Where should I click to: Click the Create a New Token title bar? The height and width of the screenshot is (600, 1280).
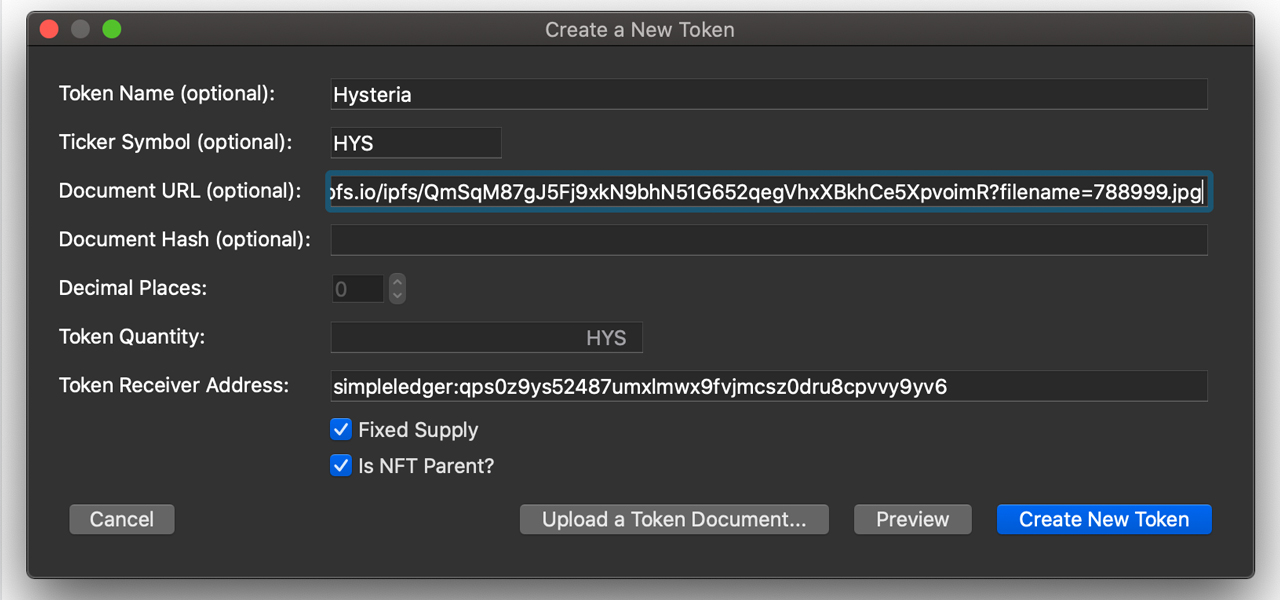[640, 30]
